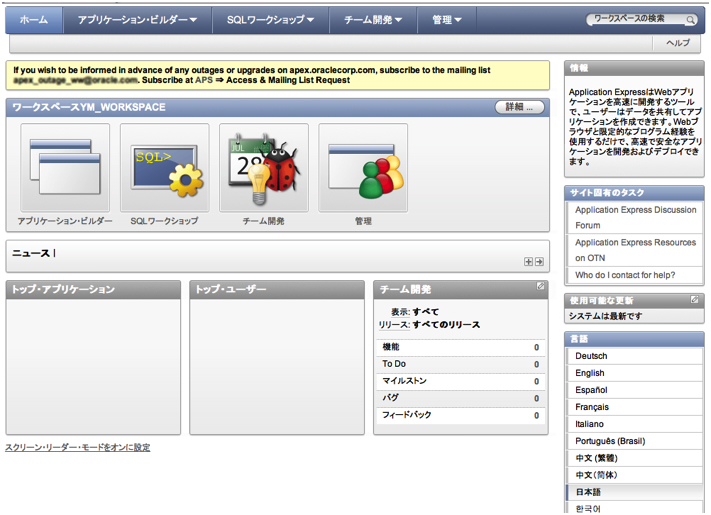Screen dimensions: 711x515
Task: Click the ワークスペースYM_WORKSPACE header title
Action: click(89, 107)
